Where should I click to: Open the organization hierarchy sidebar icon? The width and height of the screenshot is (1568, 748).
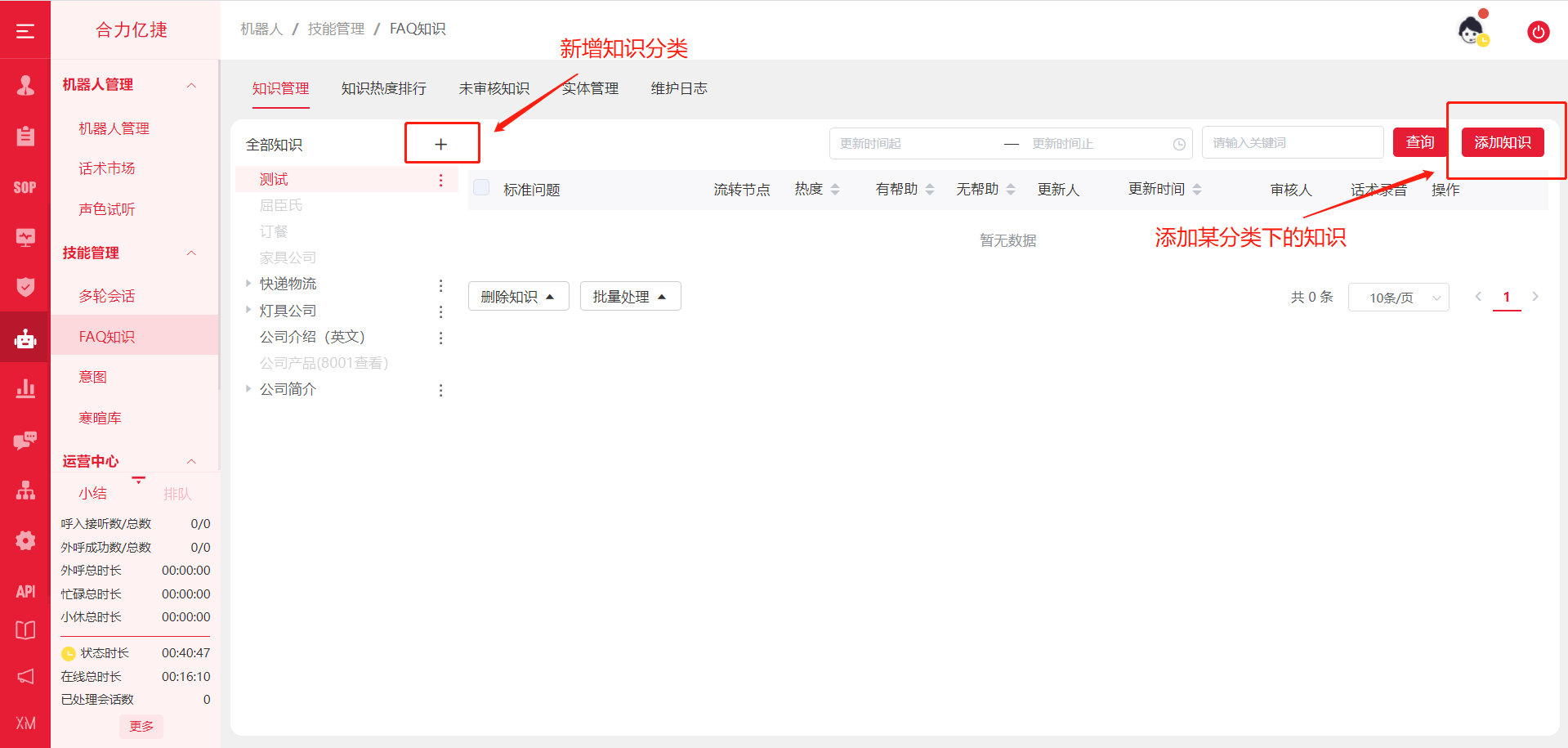[25, 490]
